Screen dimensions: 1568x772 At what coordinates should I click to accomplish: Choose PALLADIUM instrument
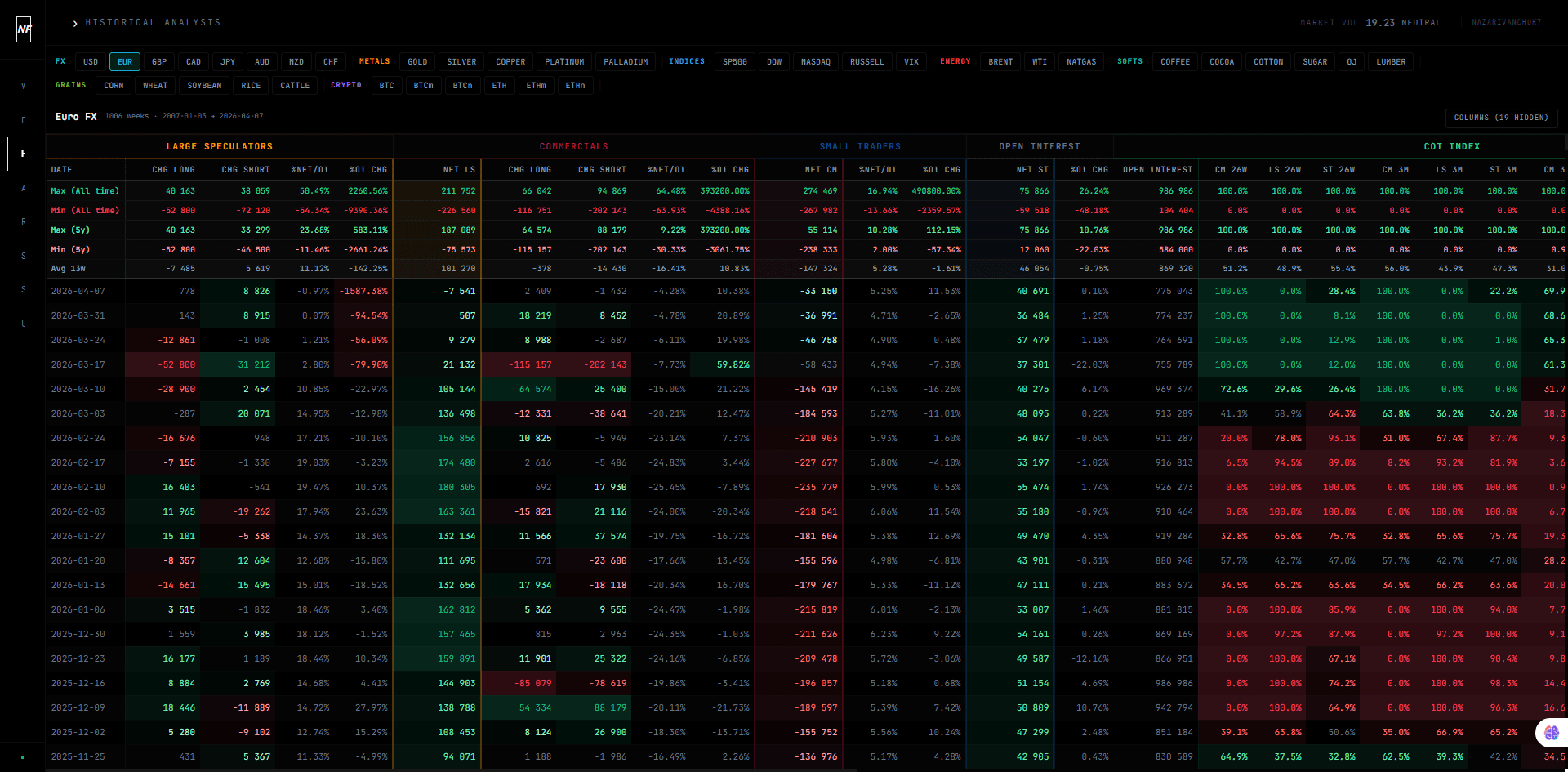[626, 62]
